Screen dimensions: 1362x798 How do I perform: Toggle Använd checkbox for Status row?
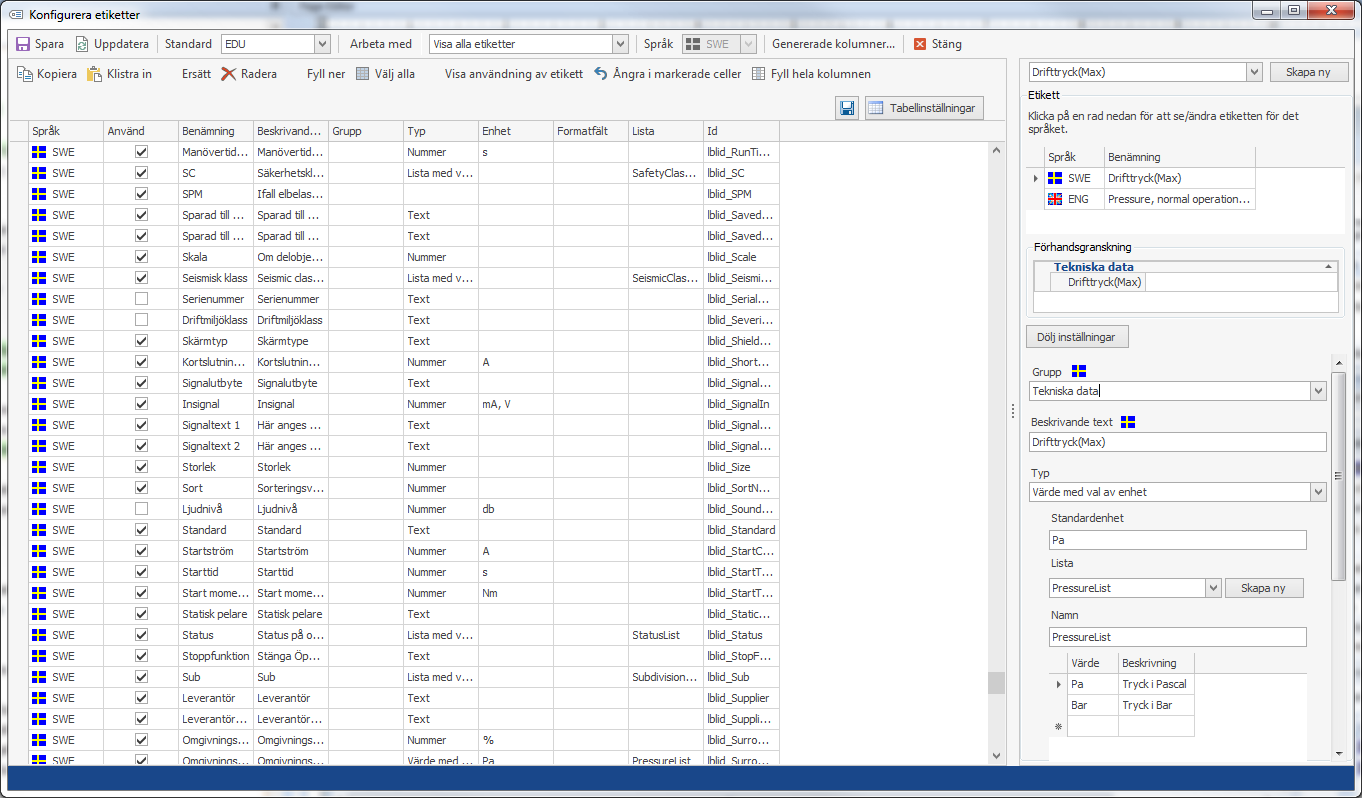141,635
